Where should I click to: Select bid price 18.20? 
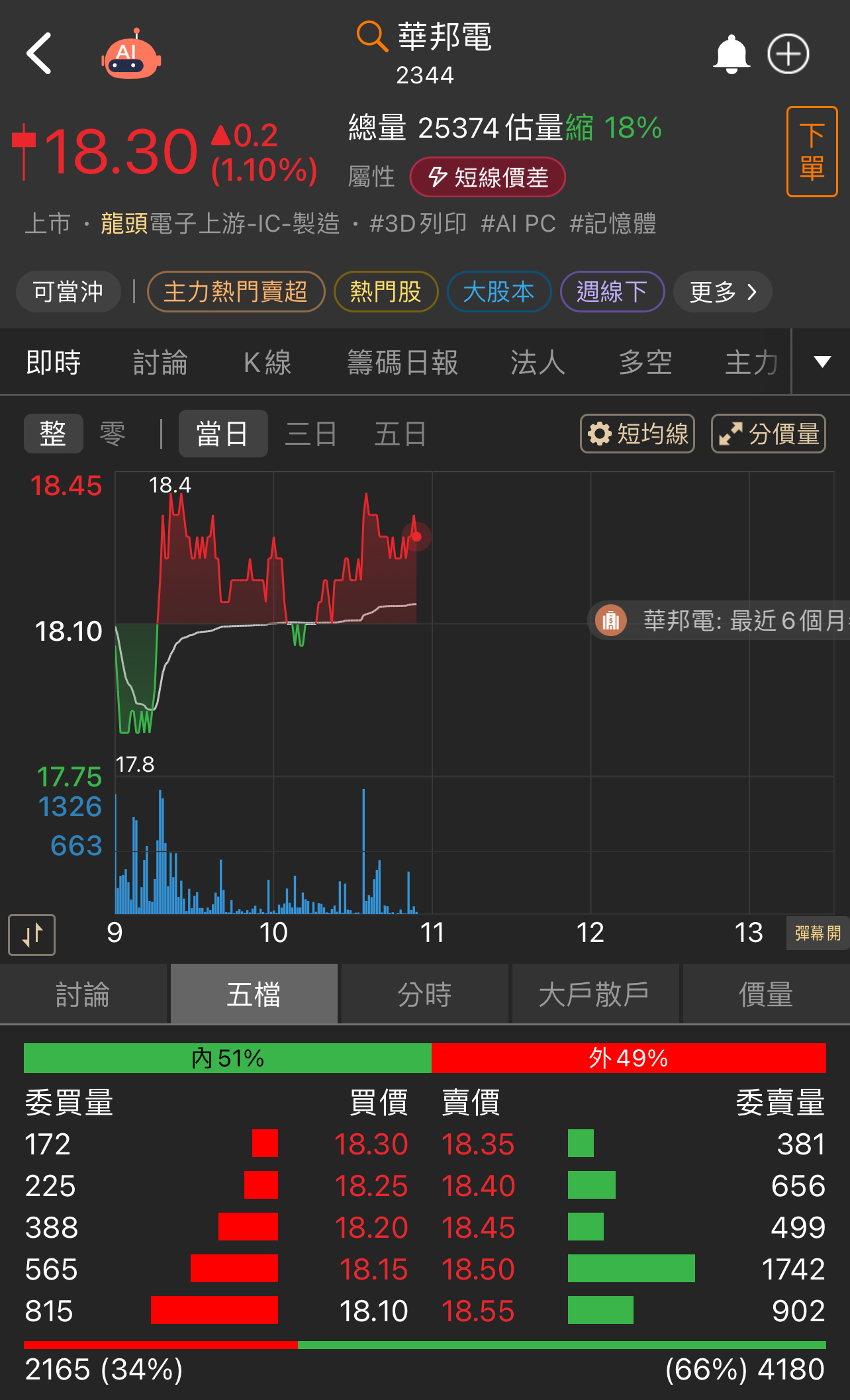[371, 1227]
